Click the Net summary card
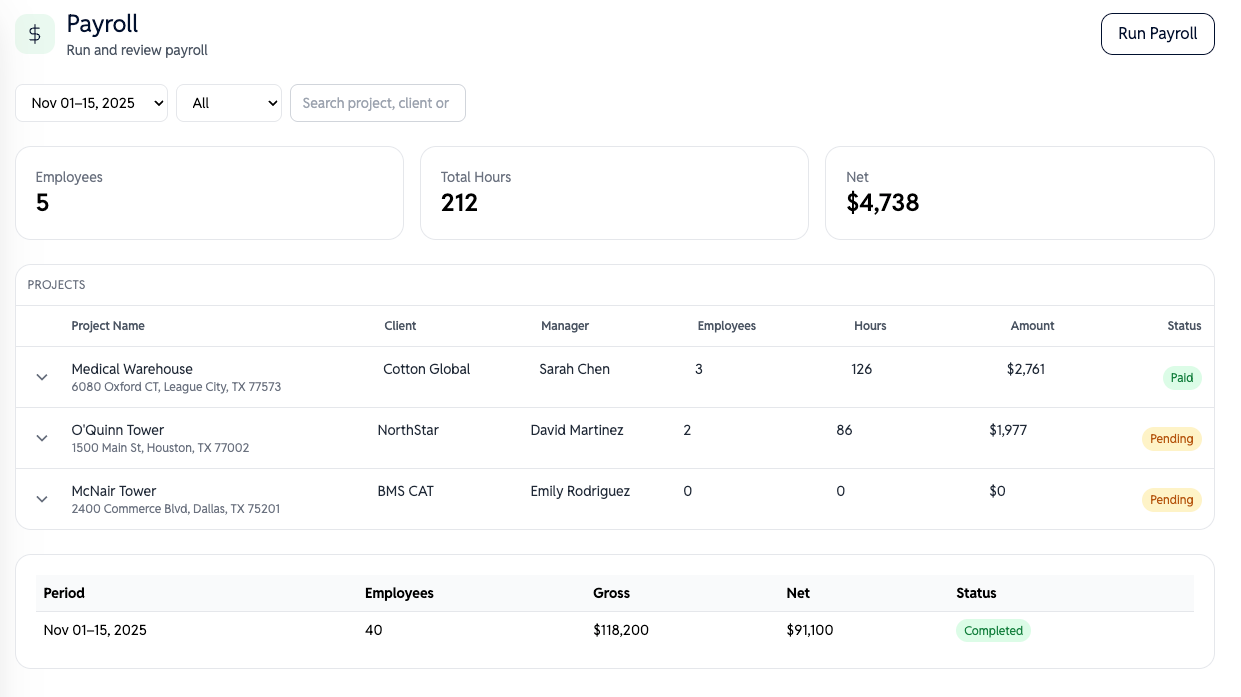 pyautogui.click(x=1019, y=193)
